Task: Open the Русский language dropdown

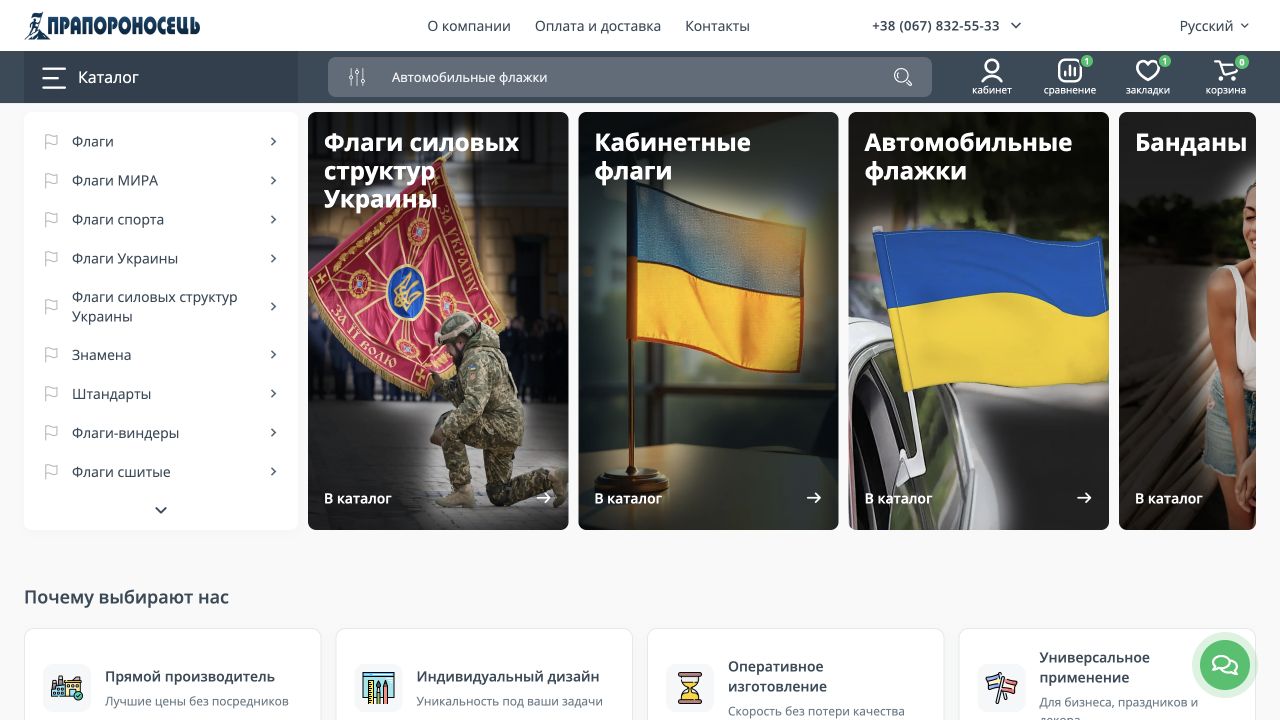Action: [1214, 26]
